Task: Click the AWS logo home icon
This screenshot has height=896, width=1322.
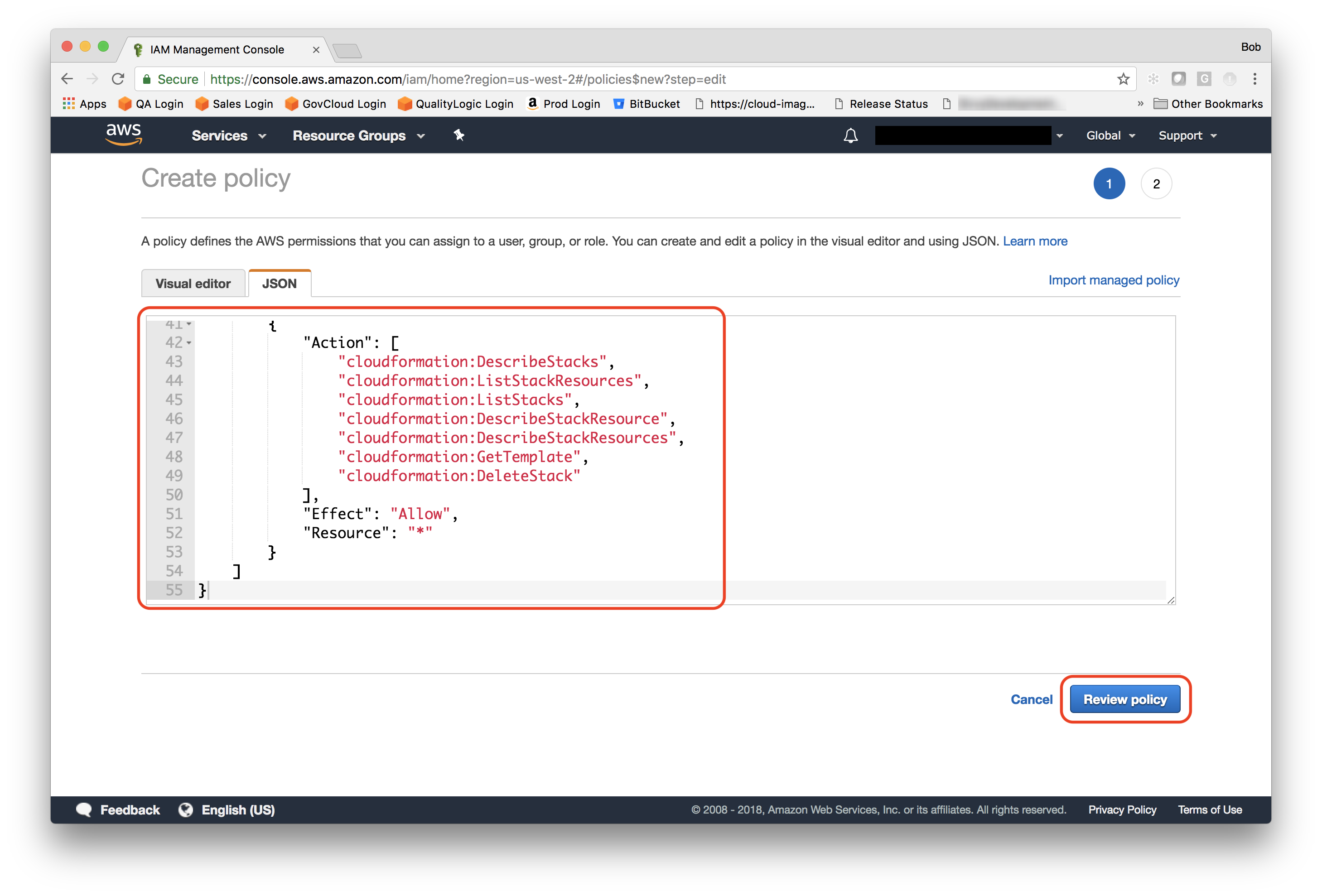Action: click(123, 135)
